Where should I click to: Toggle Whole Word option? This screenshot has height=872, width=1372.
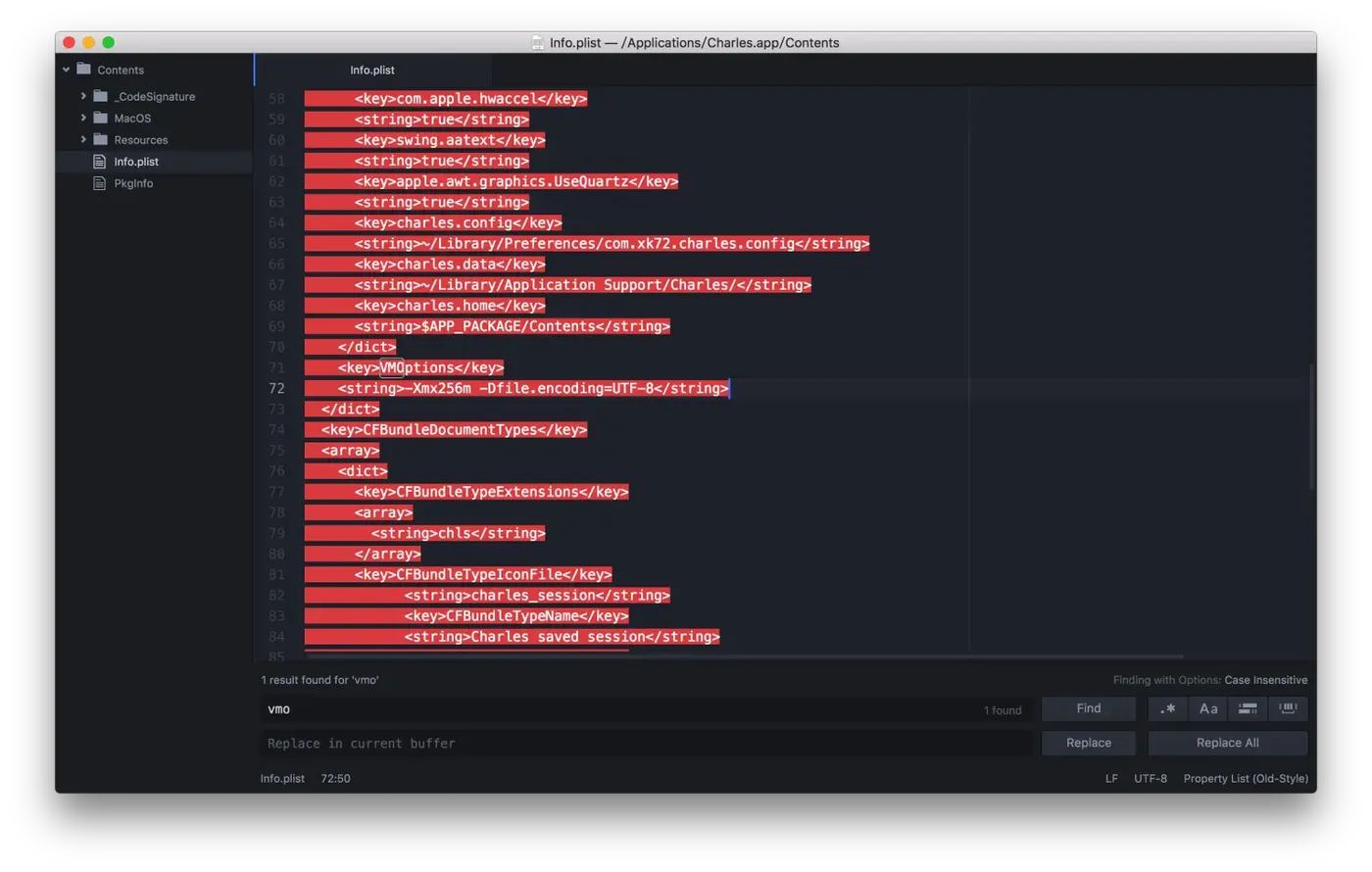pos(1288,708)
